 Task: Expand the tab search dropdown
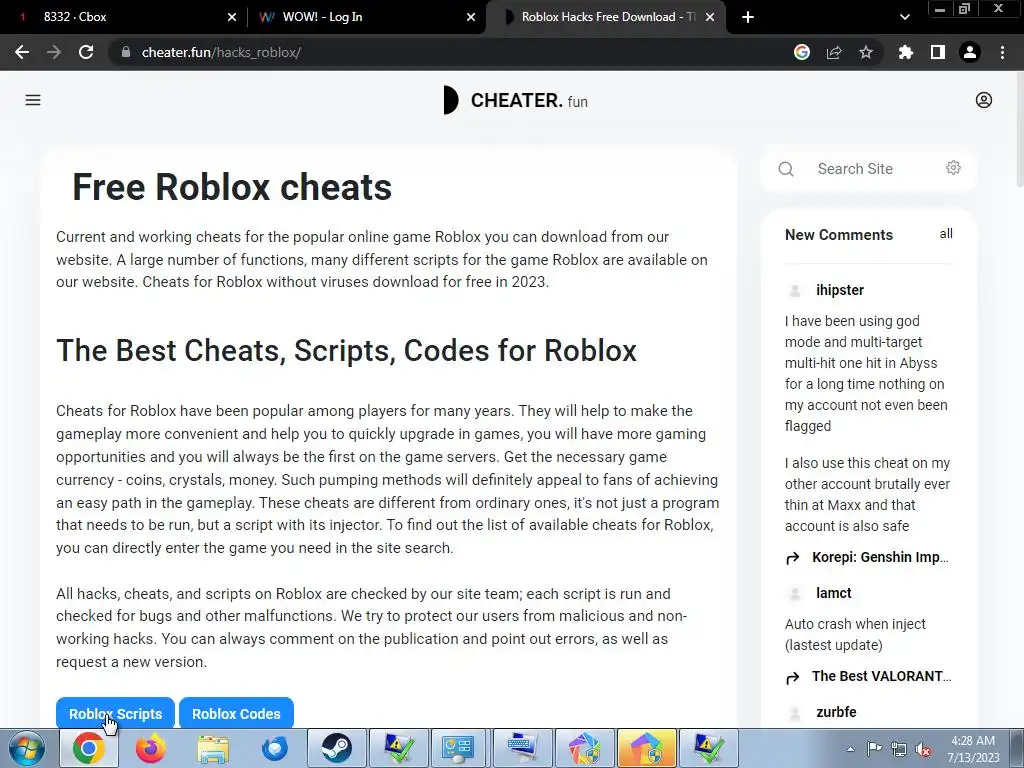point(904,17)
